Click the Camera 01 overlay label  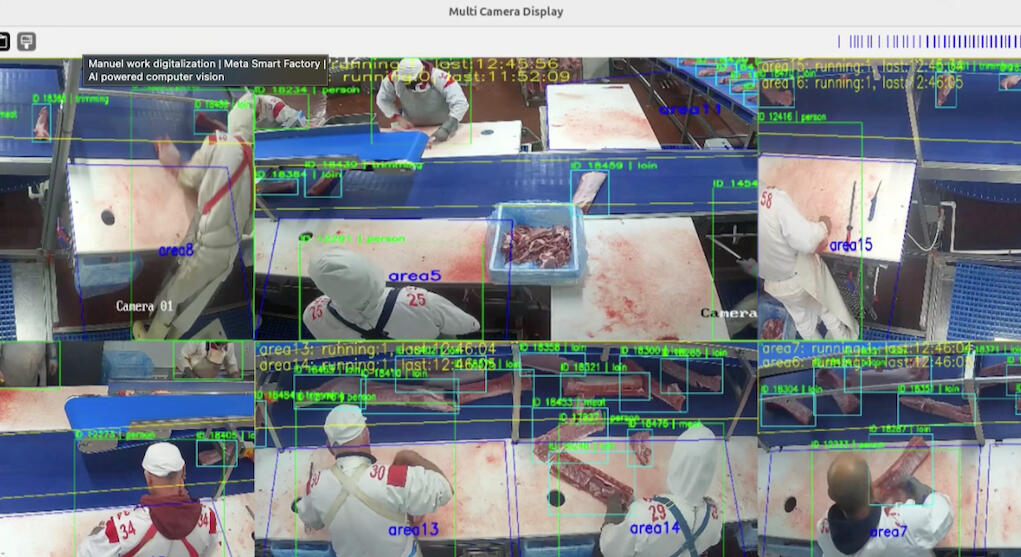[x=144, y=306]
